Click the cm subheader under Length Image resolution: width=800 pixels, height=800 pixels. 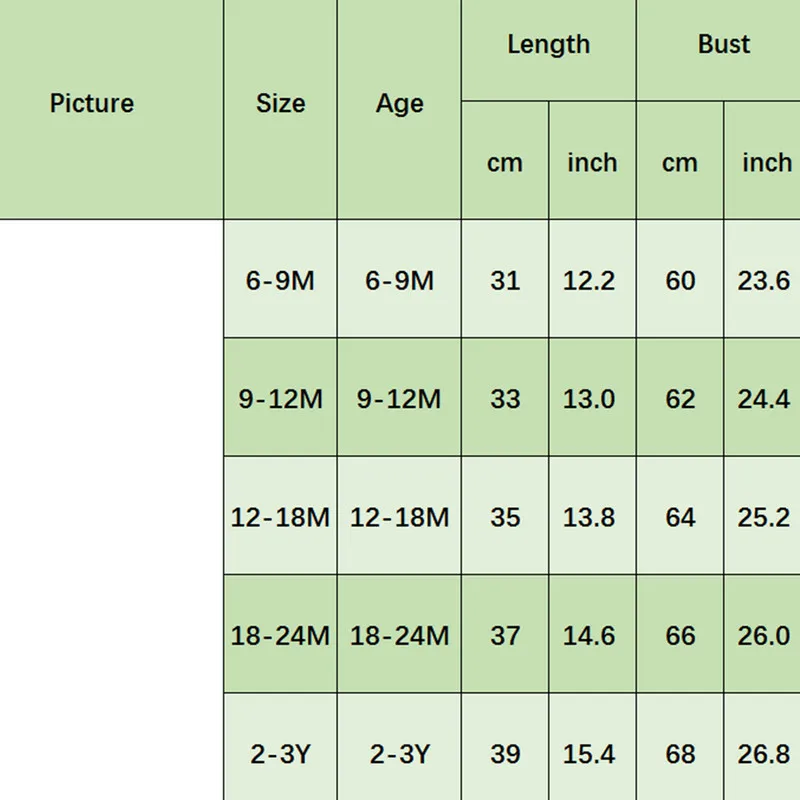[505, 163]
